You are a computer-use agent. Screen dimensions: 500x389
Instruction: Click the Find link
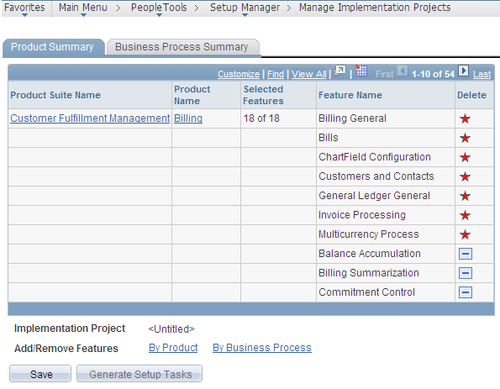pyautogui.click(x=276, y=74)
